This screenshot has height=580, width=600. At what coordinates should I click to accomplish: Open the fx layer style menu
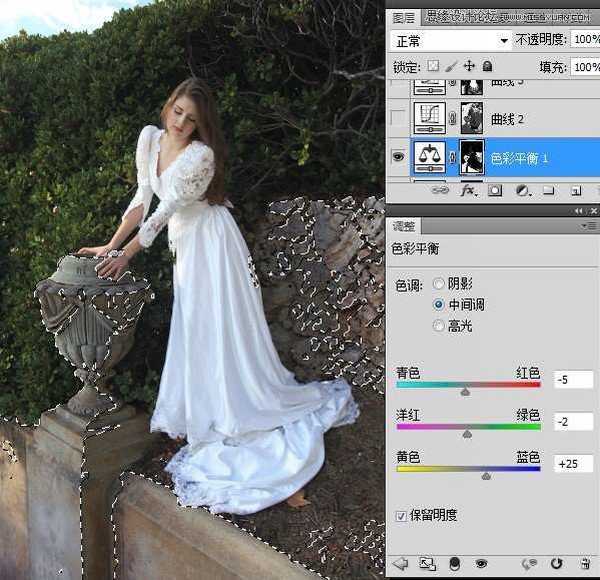[466, 190]
